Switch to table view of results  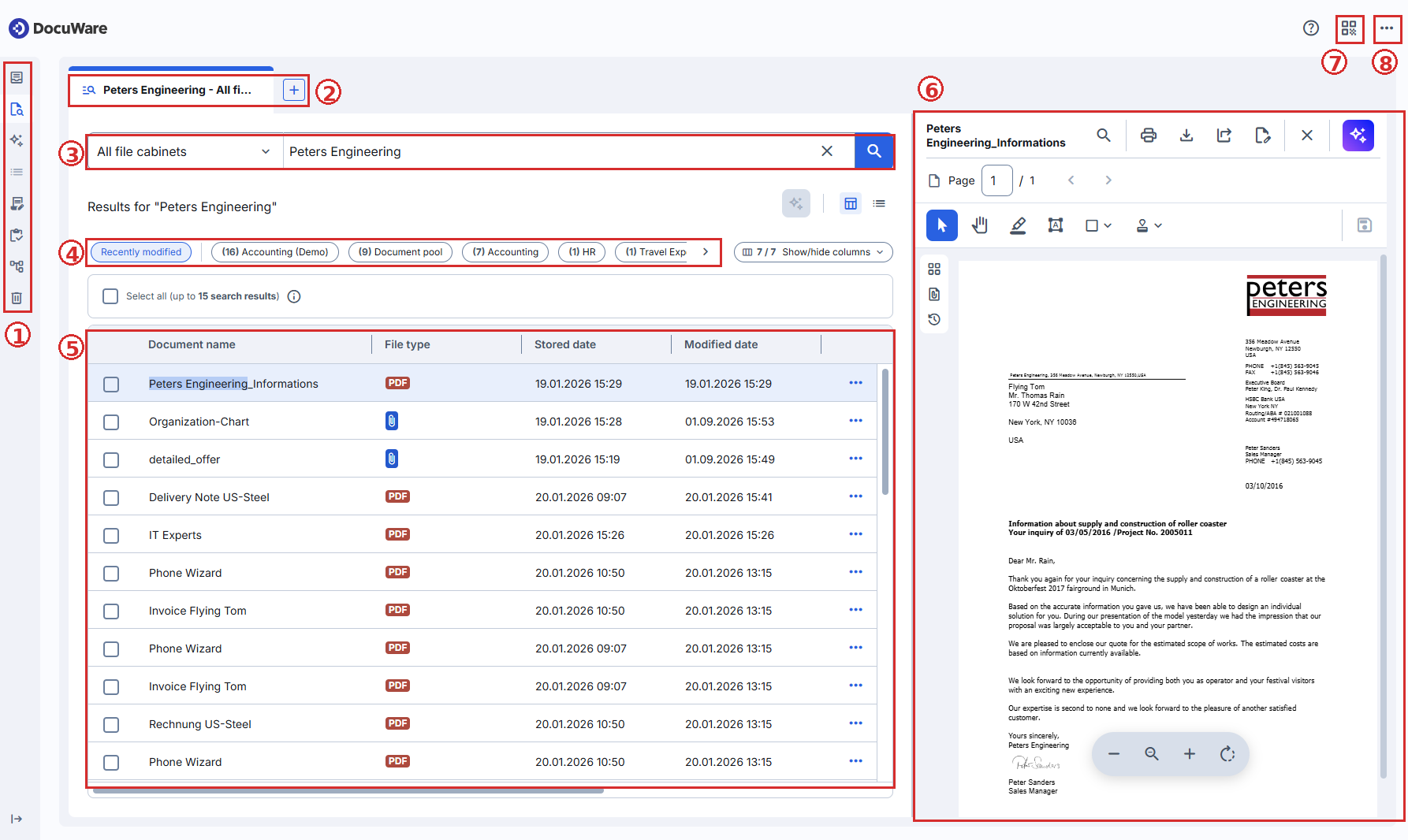tap(851, 204)
